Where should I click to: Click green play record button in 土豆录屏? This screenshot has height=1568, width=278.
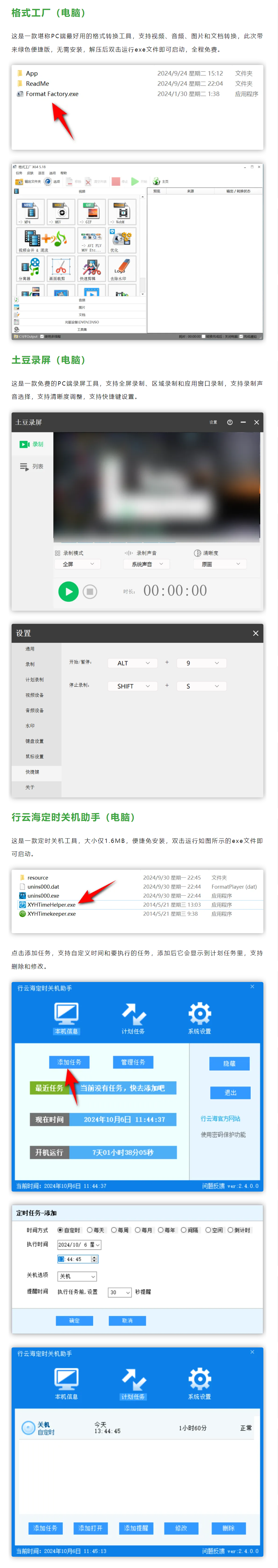pos(68,591)
